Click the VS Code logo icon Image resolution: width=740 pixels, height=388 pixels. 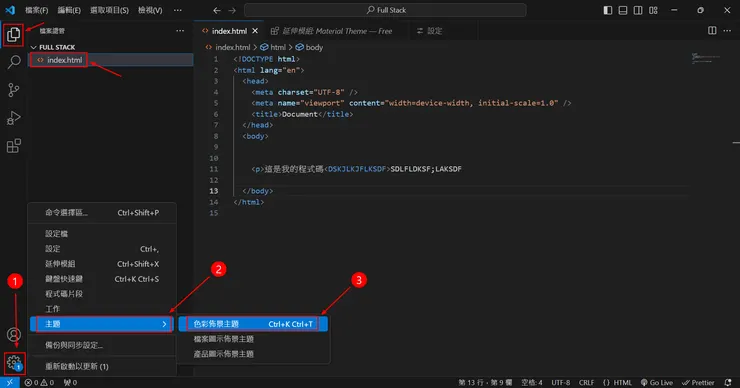(x=10, y=10)
